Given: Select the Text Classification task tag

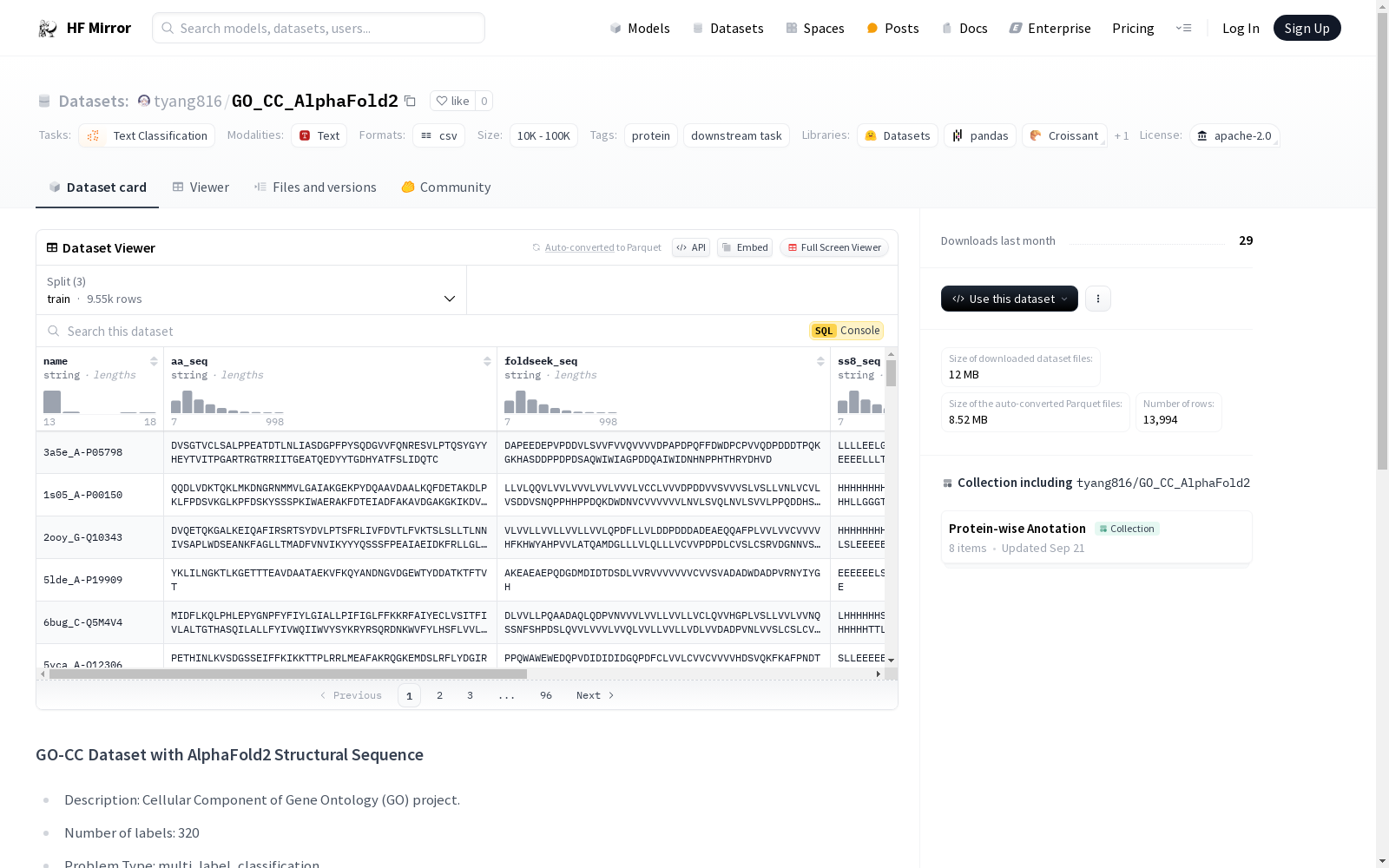Looking at the screenshot, I should [147, 135].
